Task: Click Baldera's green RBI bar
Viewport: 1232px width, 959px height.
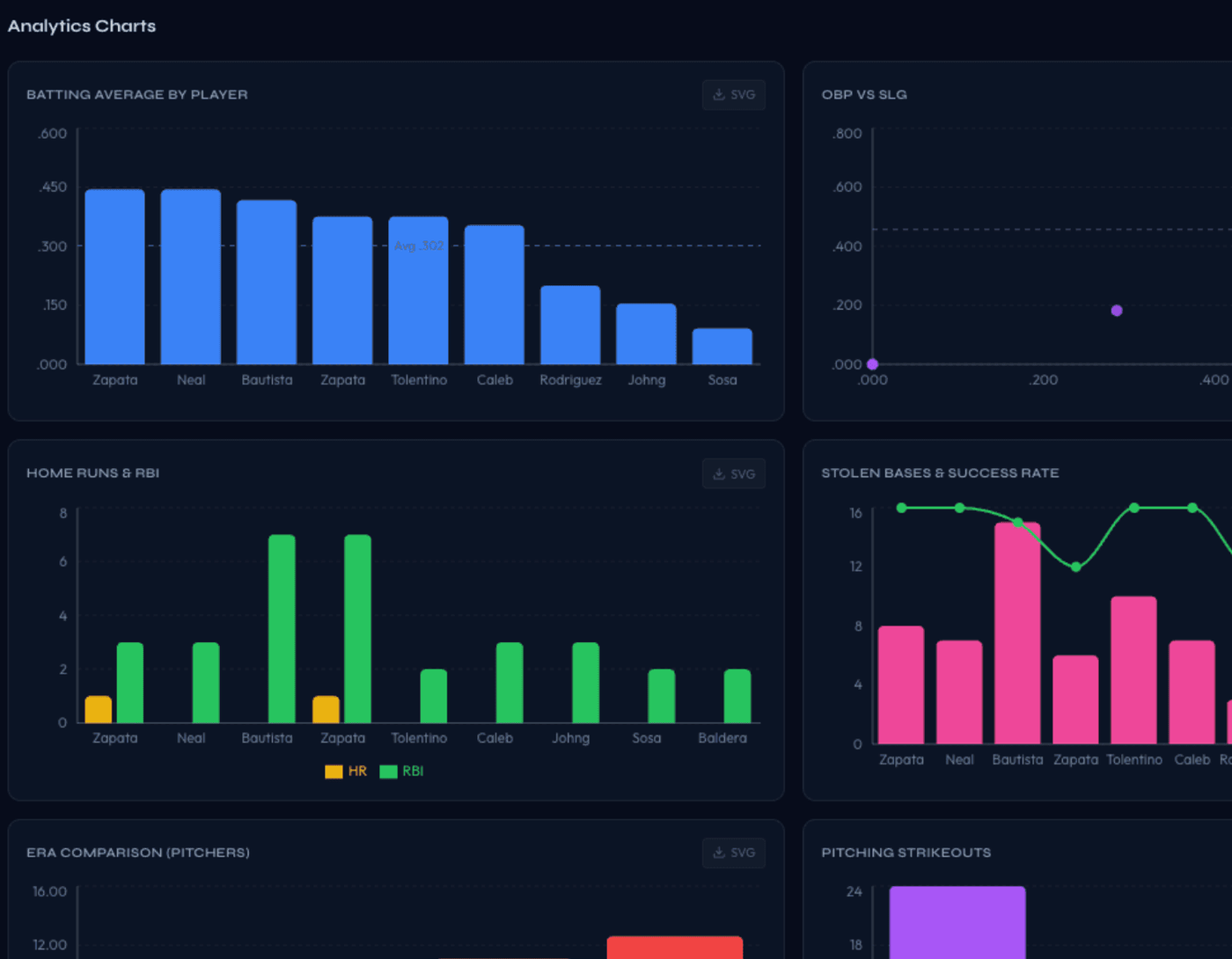Action: (737, 696)
